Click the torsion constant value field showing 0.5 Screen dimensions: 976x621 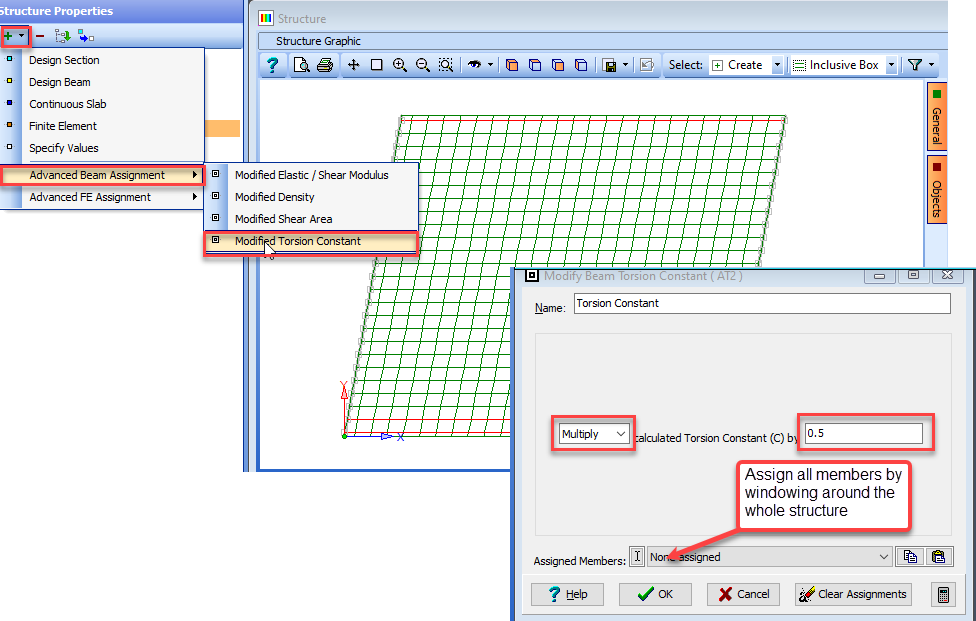click(866, 432)
